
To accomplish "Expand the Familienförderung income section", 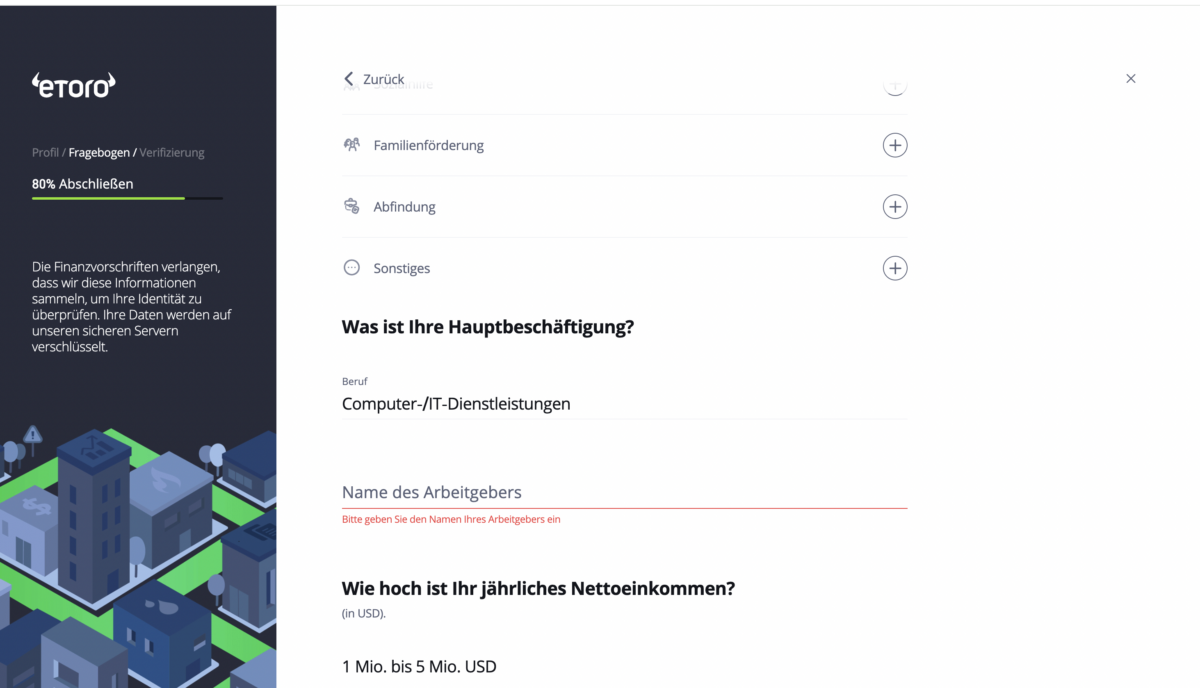I will pyautogui.click(x=895, y=145).
